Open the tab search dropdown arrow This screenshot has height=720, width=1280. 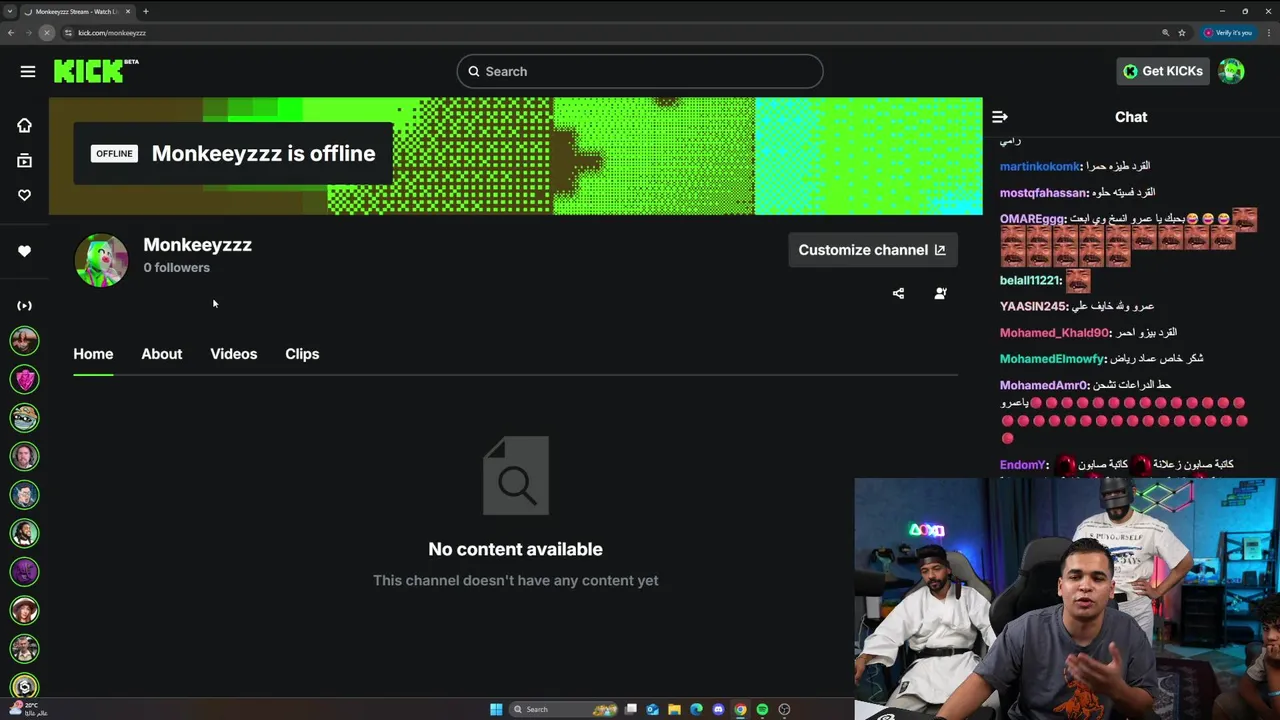10,11
